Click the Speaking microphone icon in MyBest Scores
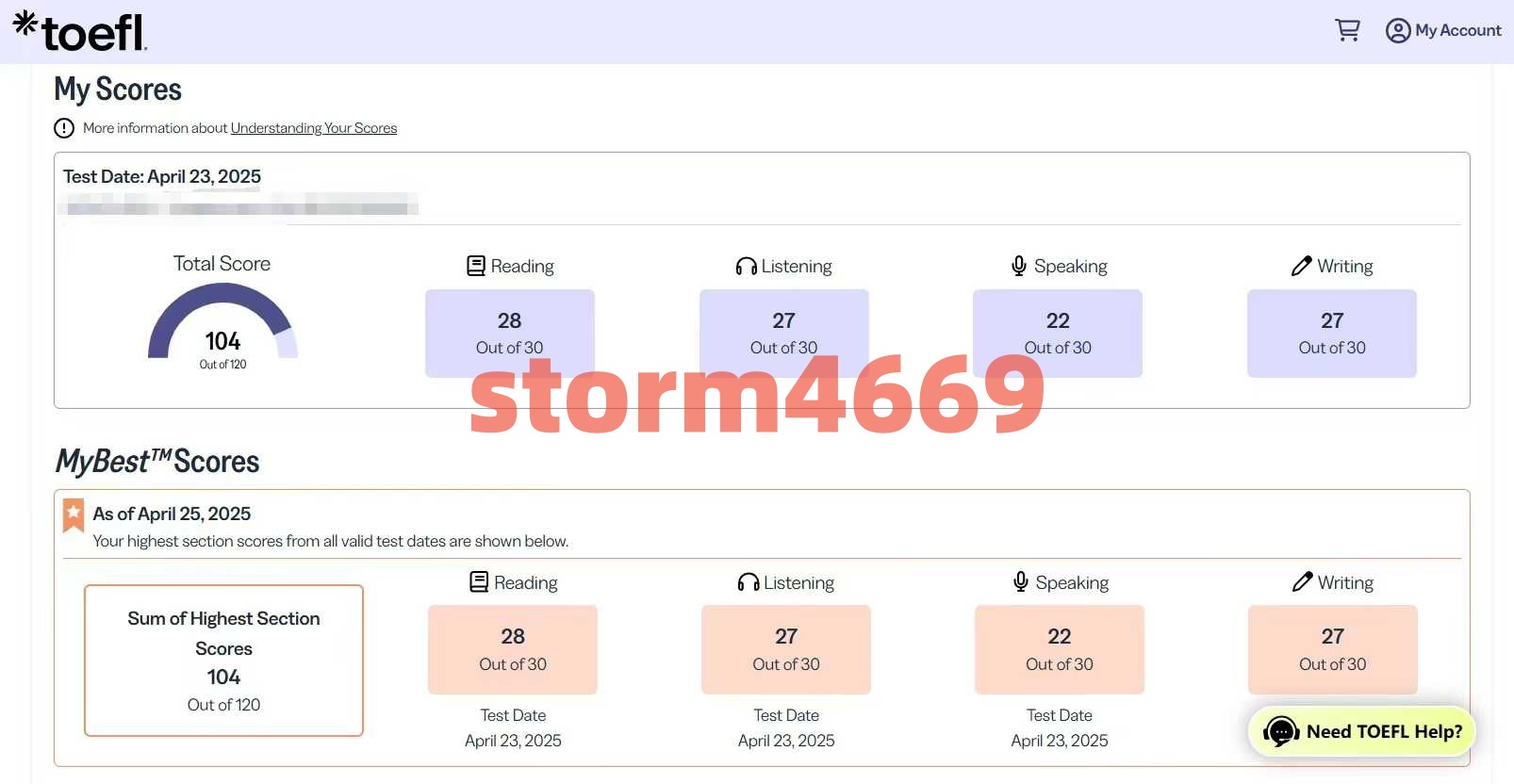1514x784 pixels. tap(1021, 582)
